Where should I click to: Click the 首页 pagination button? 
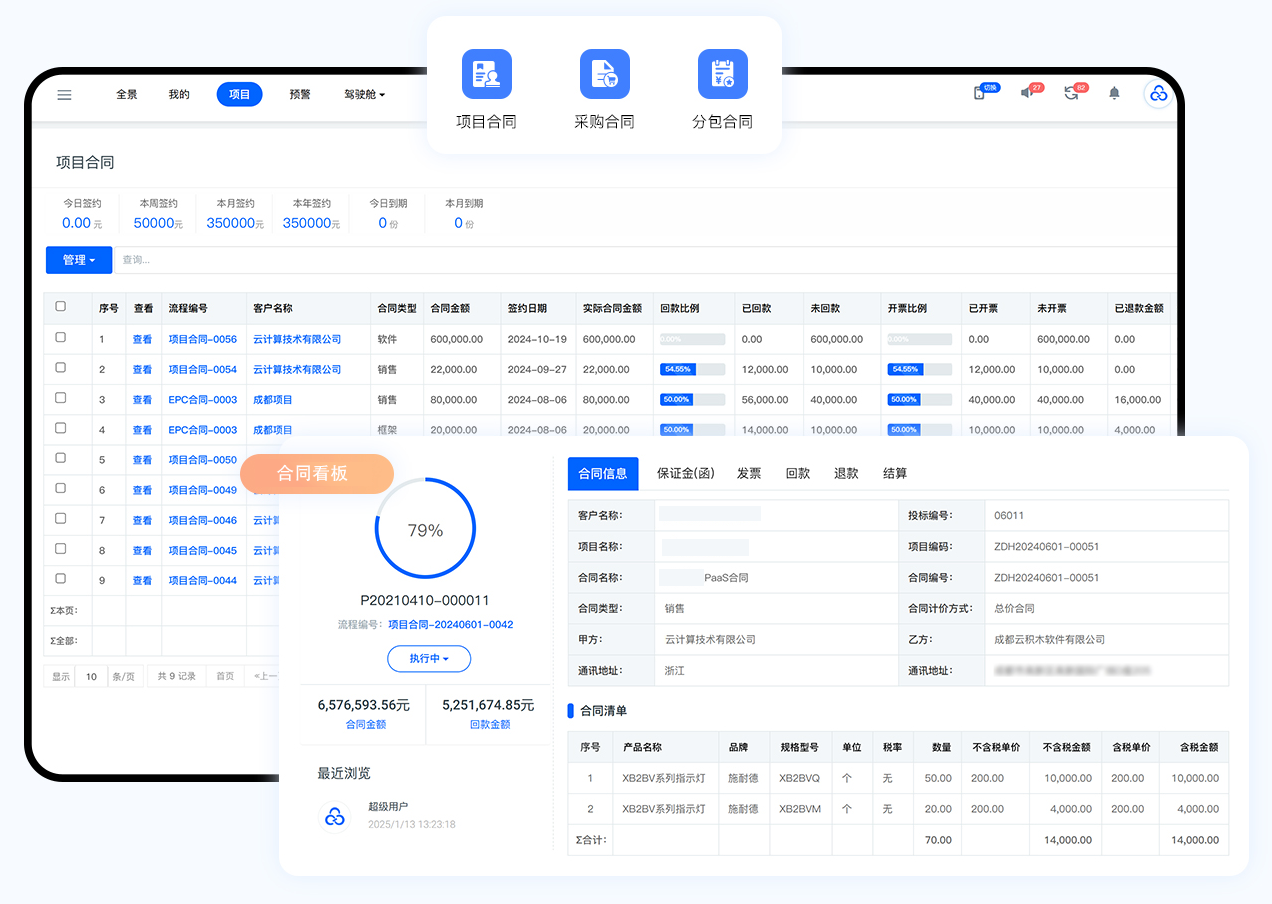pos(225,677)
